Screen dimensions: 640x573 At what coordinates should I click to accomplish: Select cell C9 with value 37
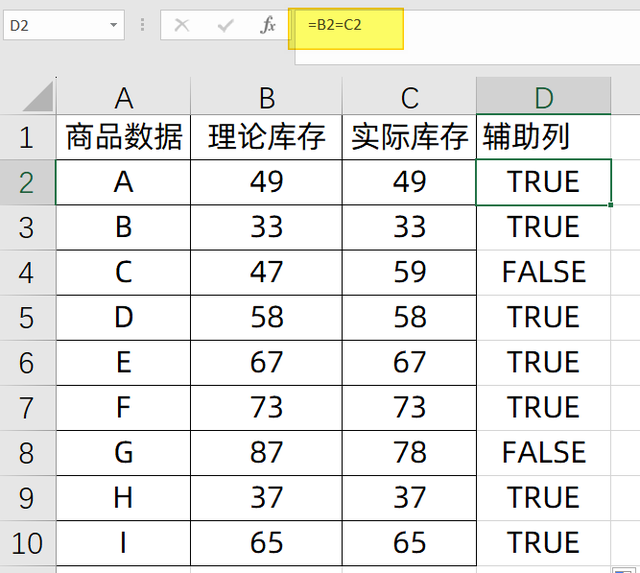(409, 498)
